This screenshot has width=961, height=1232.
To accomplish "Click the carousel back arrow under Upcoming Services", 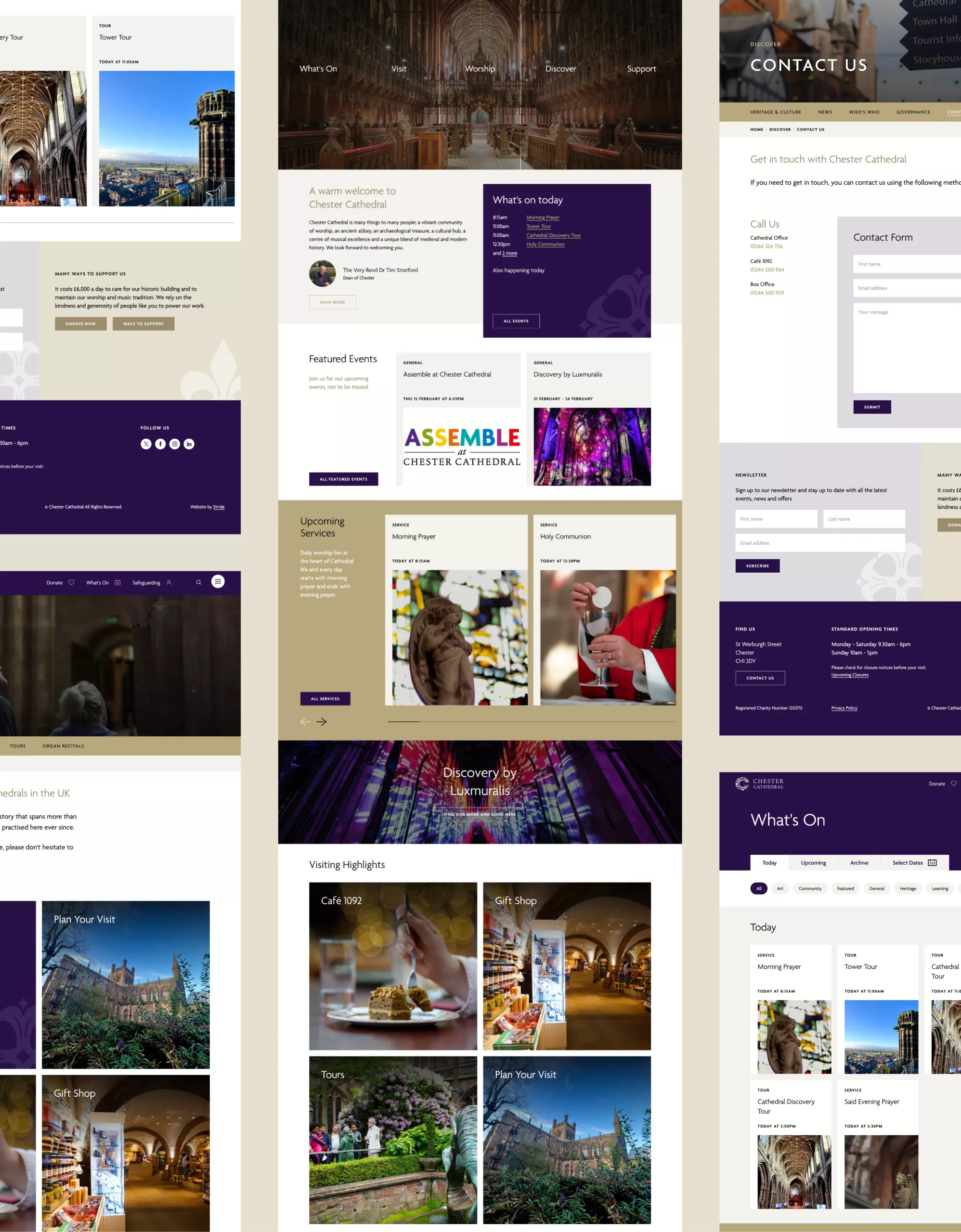I will click(x=305, y=721).
